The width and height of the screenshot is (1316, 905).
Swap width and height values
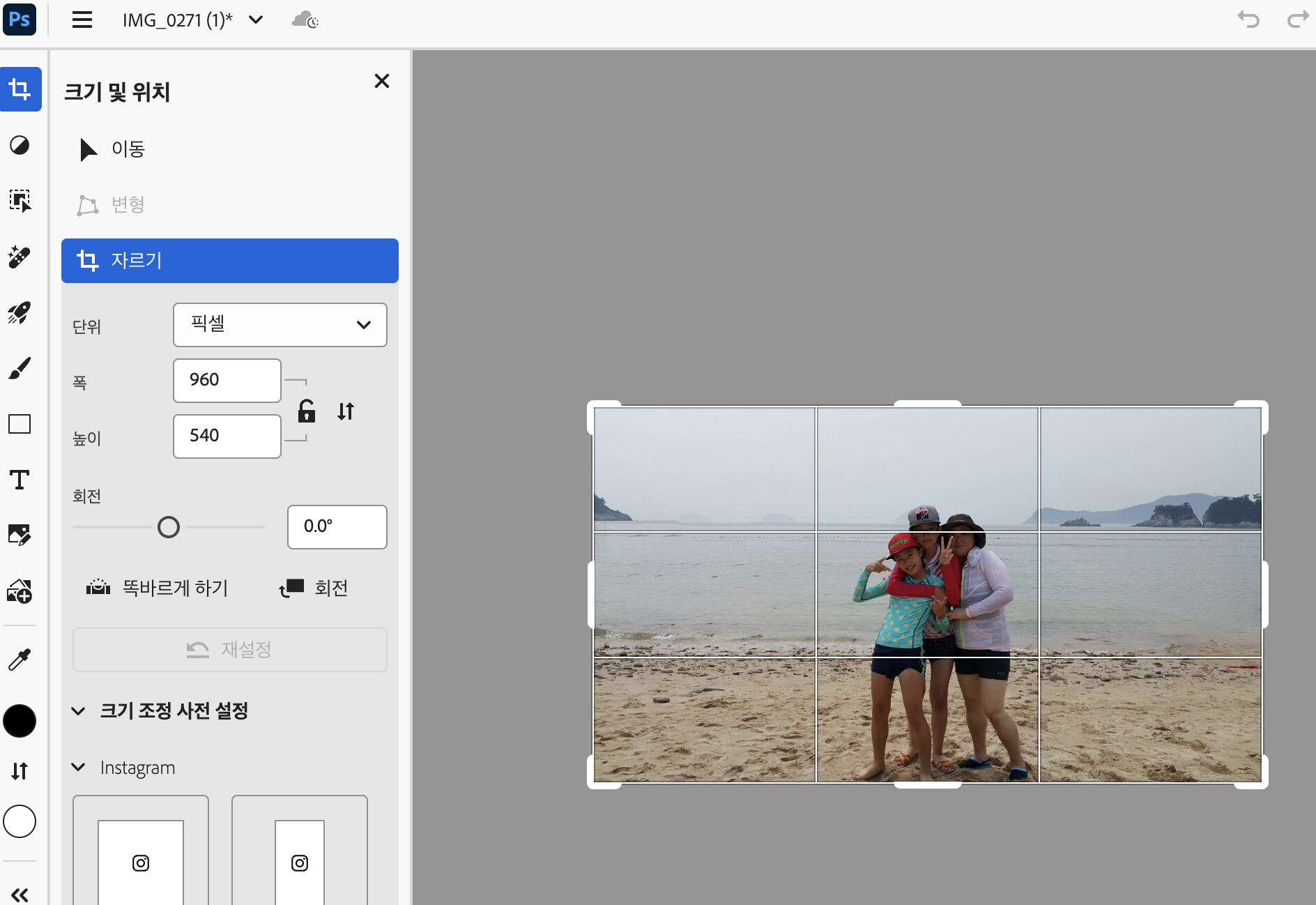(346, 411)
